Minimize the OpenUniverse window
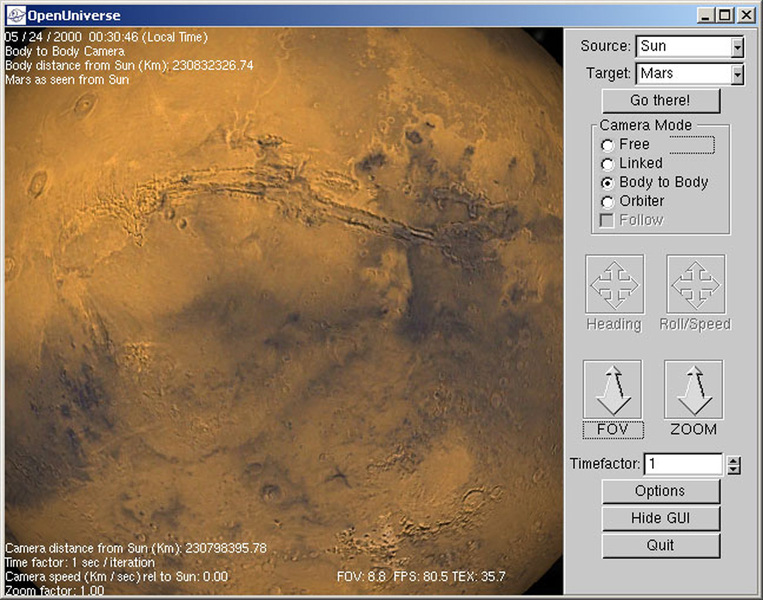 [x=706, y=16]
